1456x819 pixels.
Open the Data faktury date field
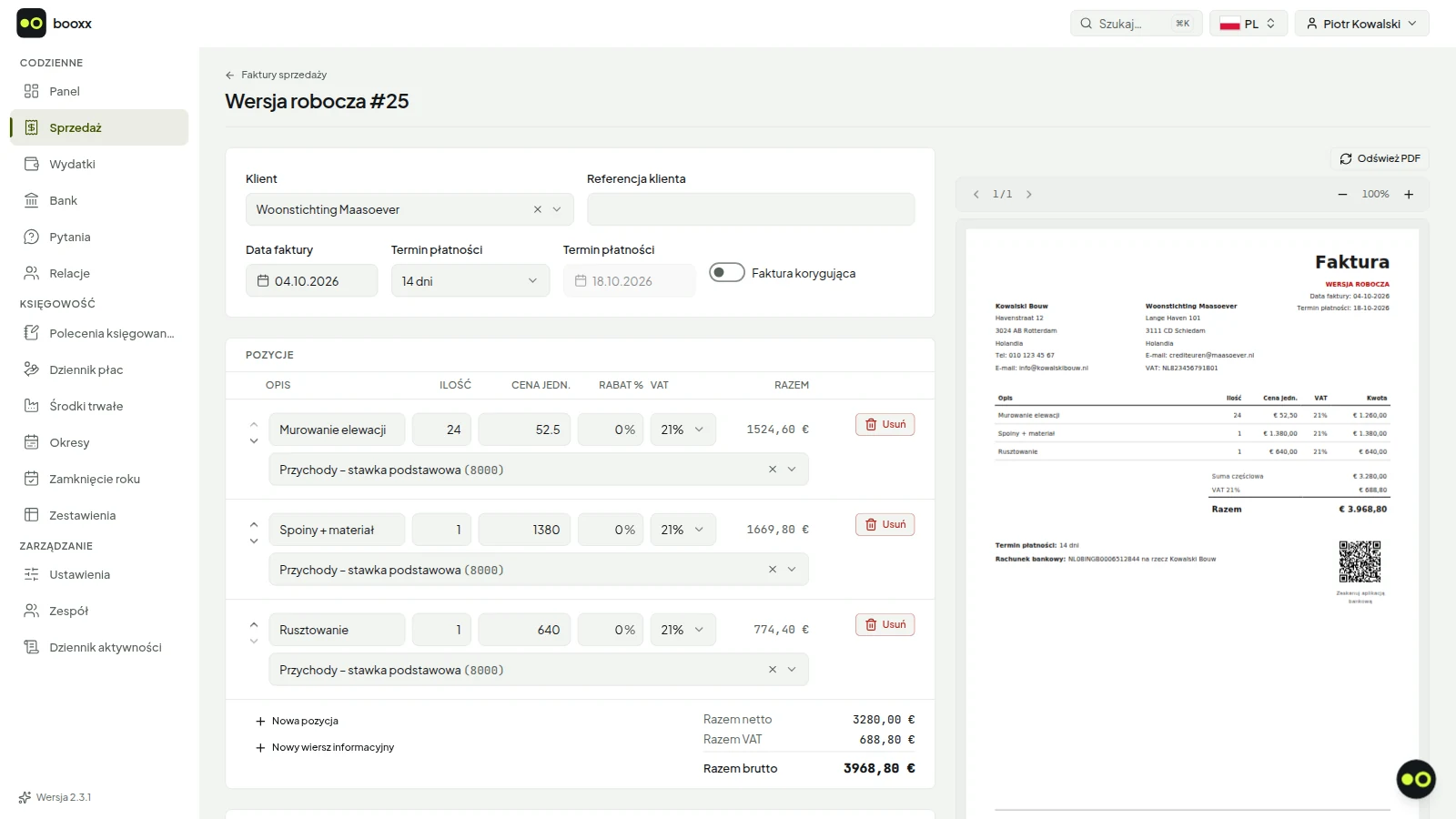pyautogui.click(x=311, y=280)
